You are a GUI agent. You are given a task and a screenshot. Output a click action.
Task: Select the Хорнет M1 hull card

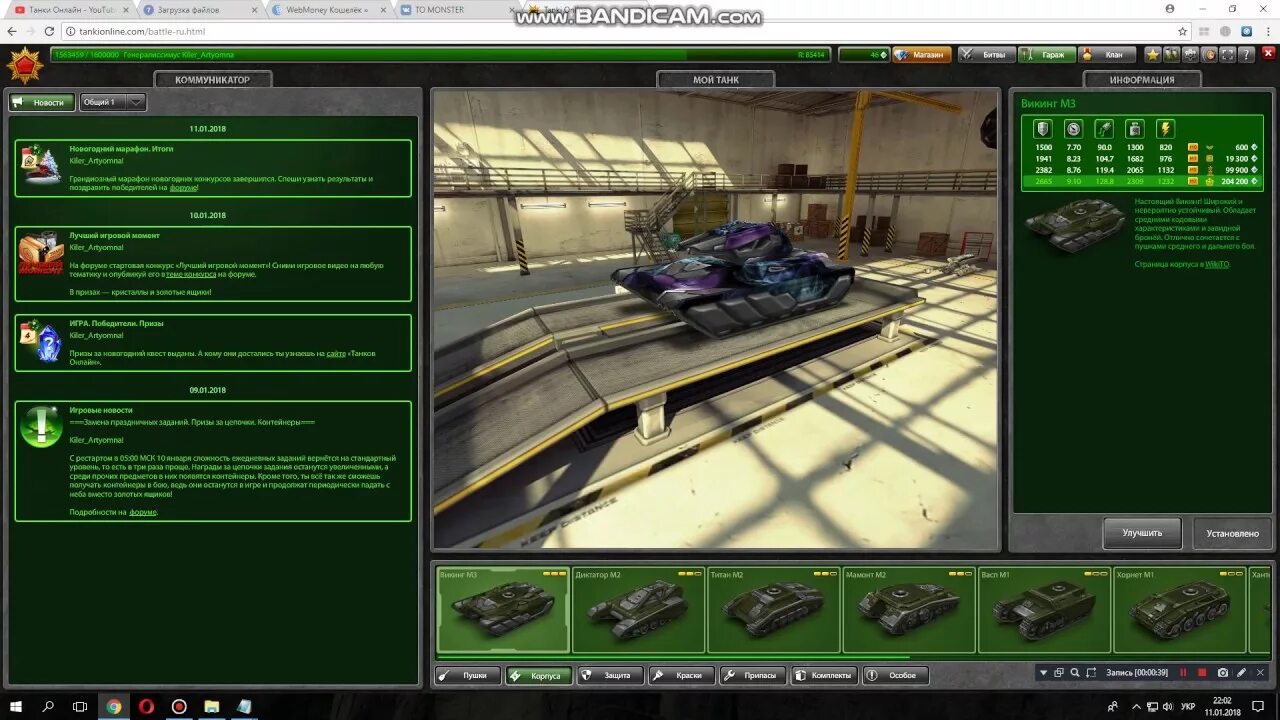tap(1179, 610)
